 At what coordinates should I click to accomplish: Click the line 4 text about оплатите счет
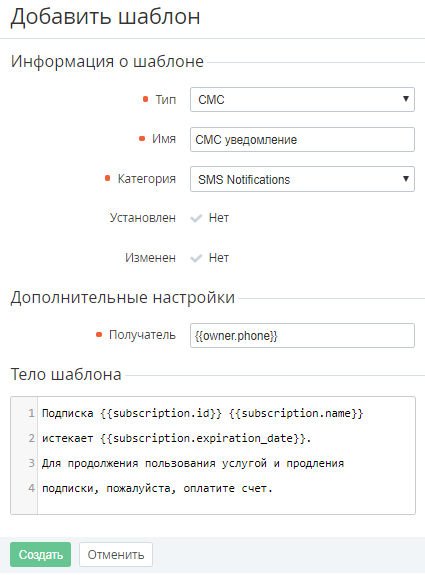click(157, 488)
